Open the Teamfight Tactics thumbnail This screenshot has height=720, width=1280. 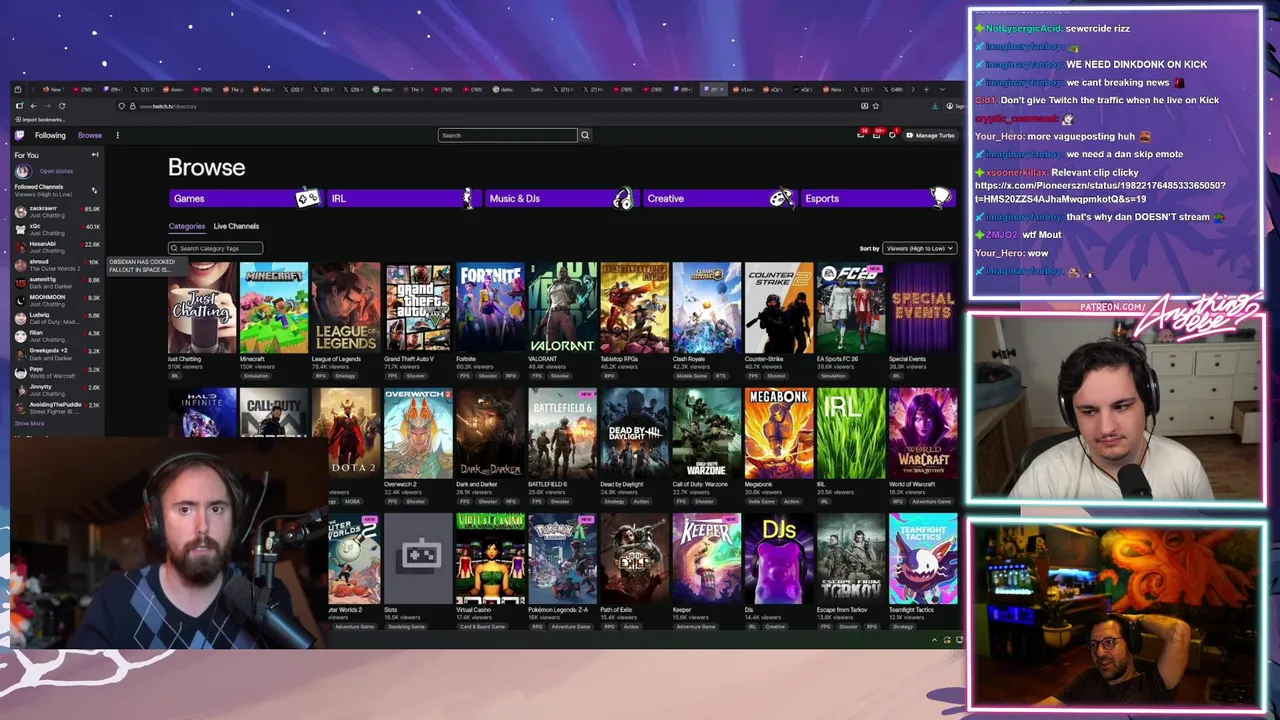922,559
